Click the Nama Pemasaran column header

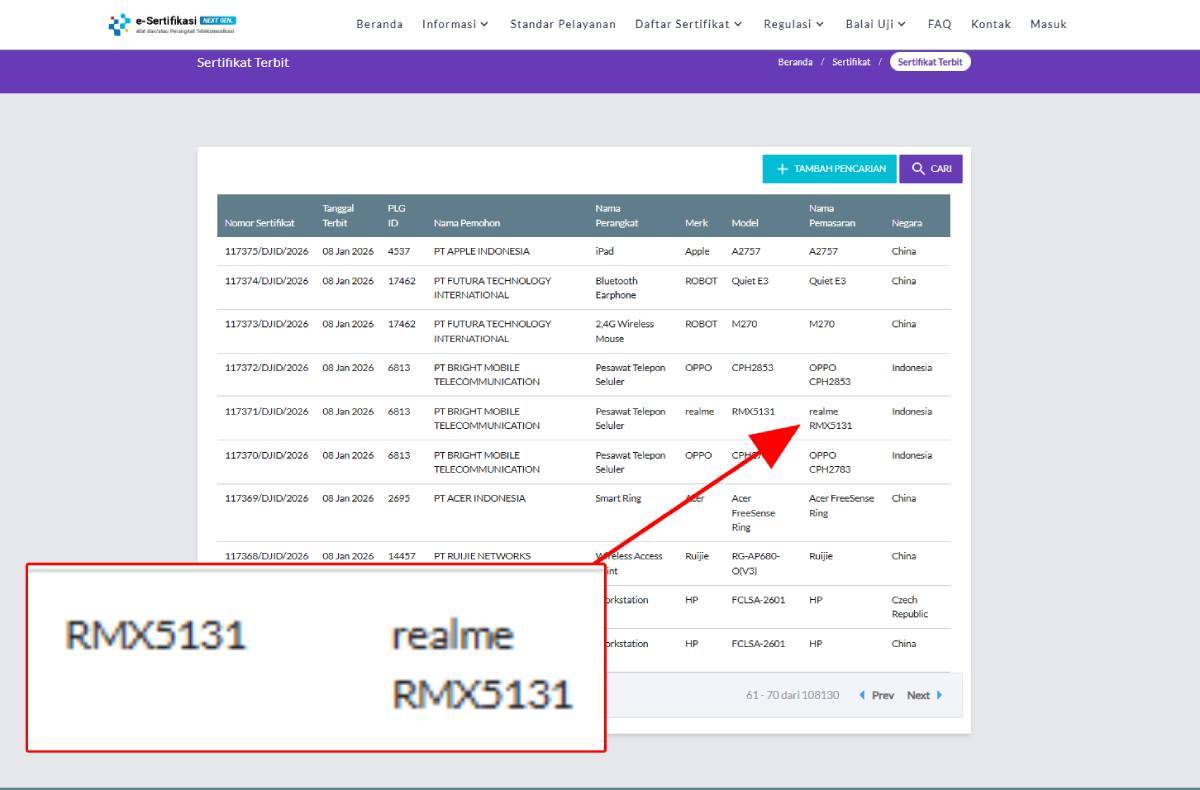[x=830, y=216]
